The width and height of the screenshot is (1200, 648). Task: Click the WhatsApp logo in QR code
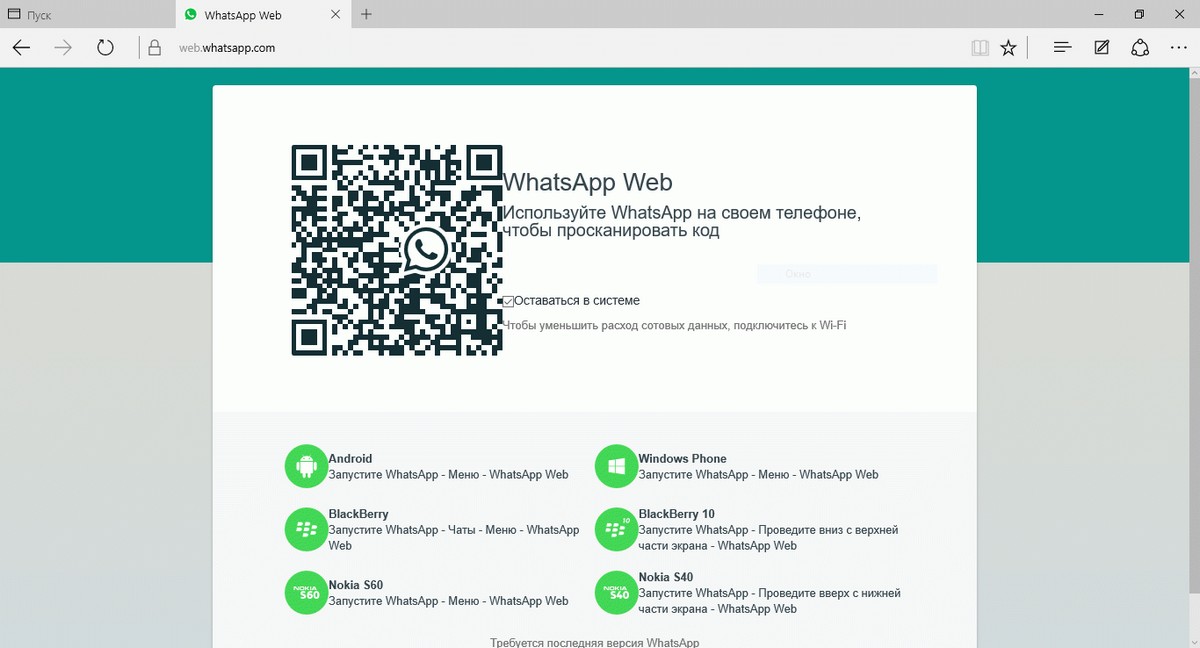[x=427, y=250]
